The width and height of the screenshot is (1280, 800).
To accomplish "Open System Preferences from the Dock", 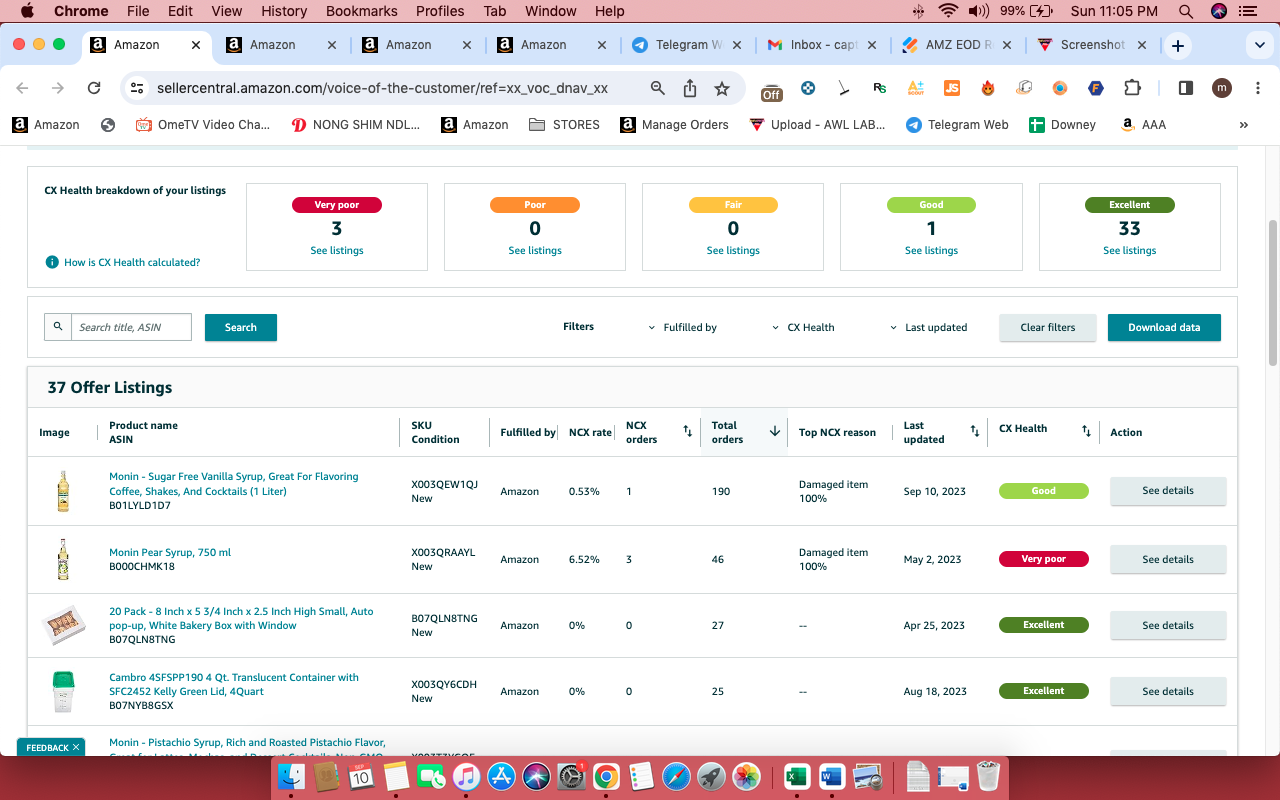I will (571, 776).
